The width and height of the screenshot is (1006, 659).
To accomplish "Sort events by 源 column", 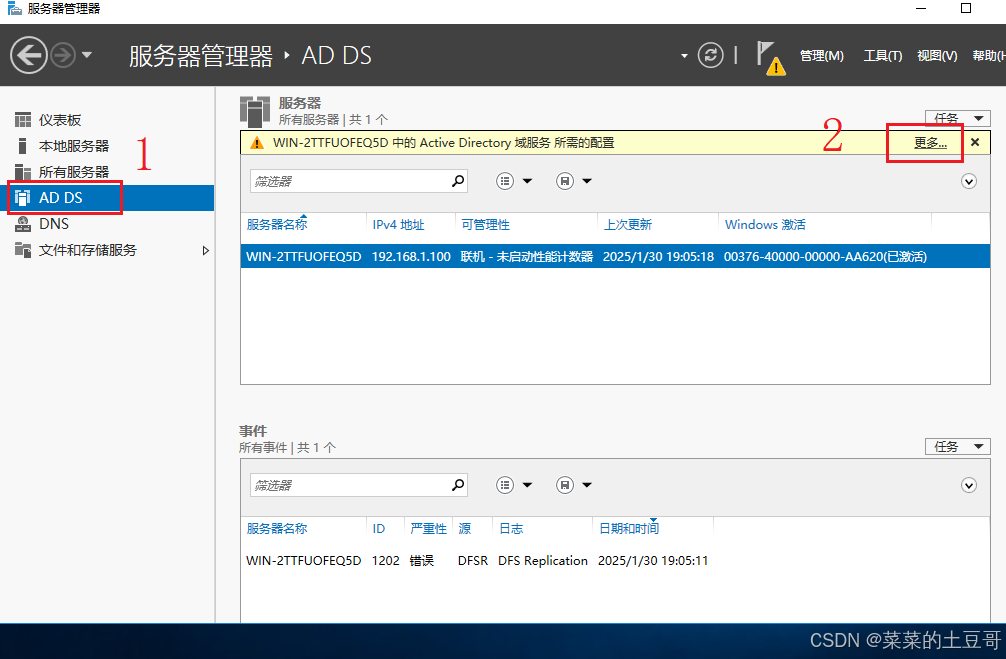I will click(465, 529).
